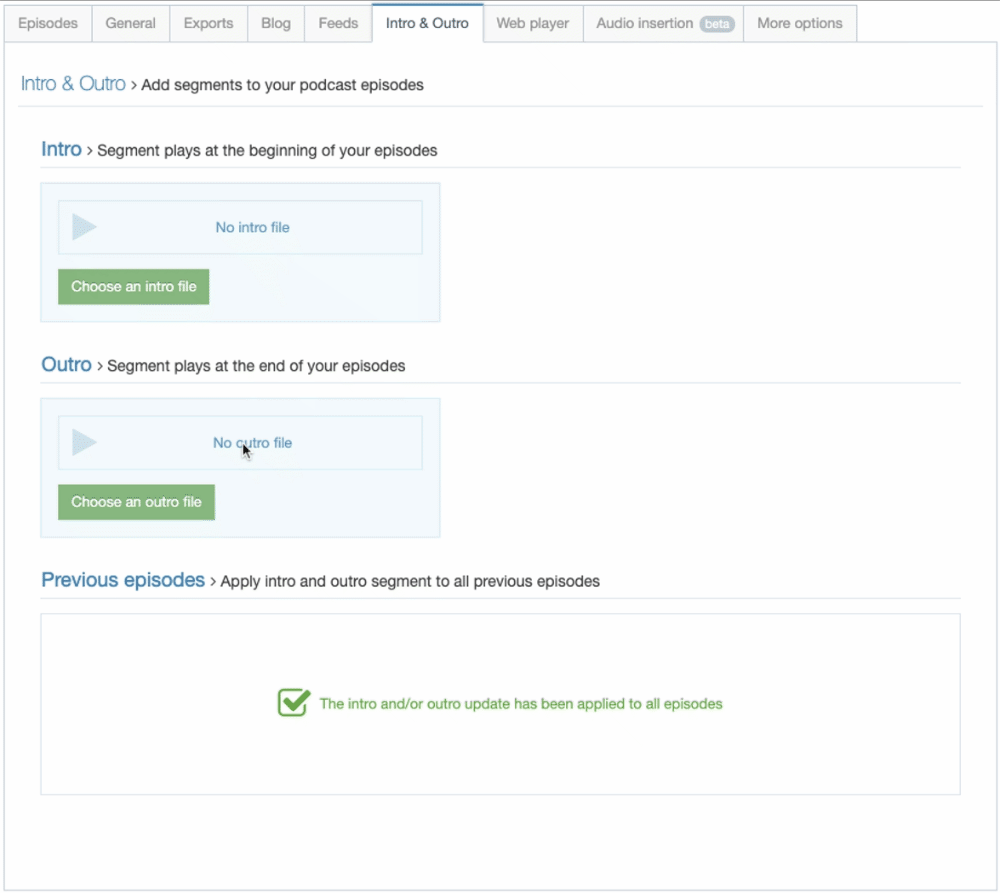1000x893 pixels.
Task: Switch to the Audio insertion tab
Action: (x=663, y=24)
